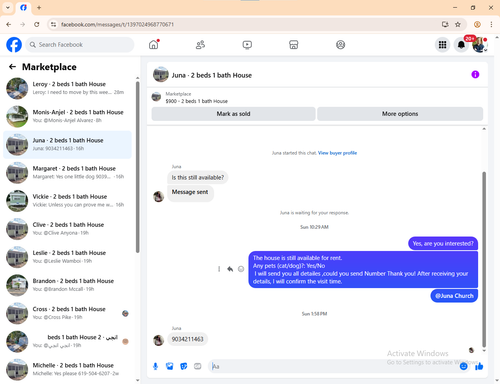Open Leroy 2 beds 1 bath conversation
This screenshot has height=384, width=500.
coord(67,88)
